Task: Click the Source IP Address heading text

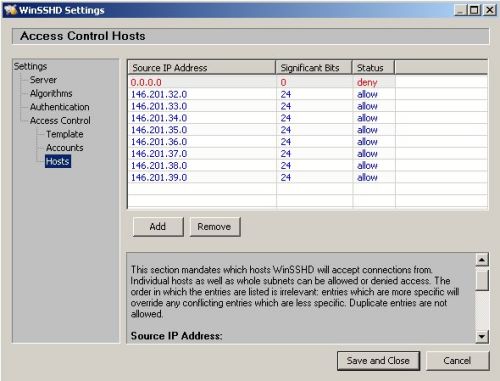Action: (x=177, y=336)
